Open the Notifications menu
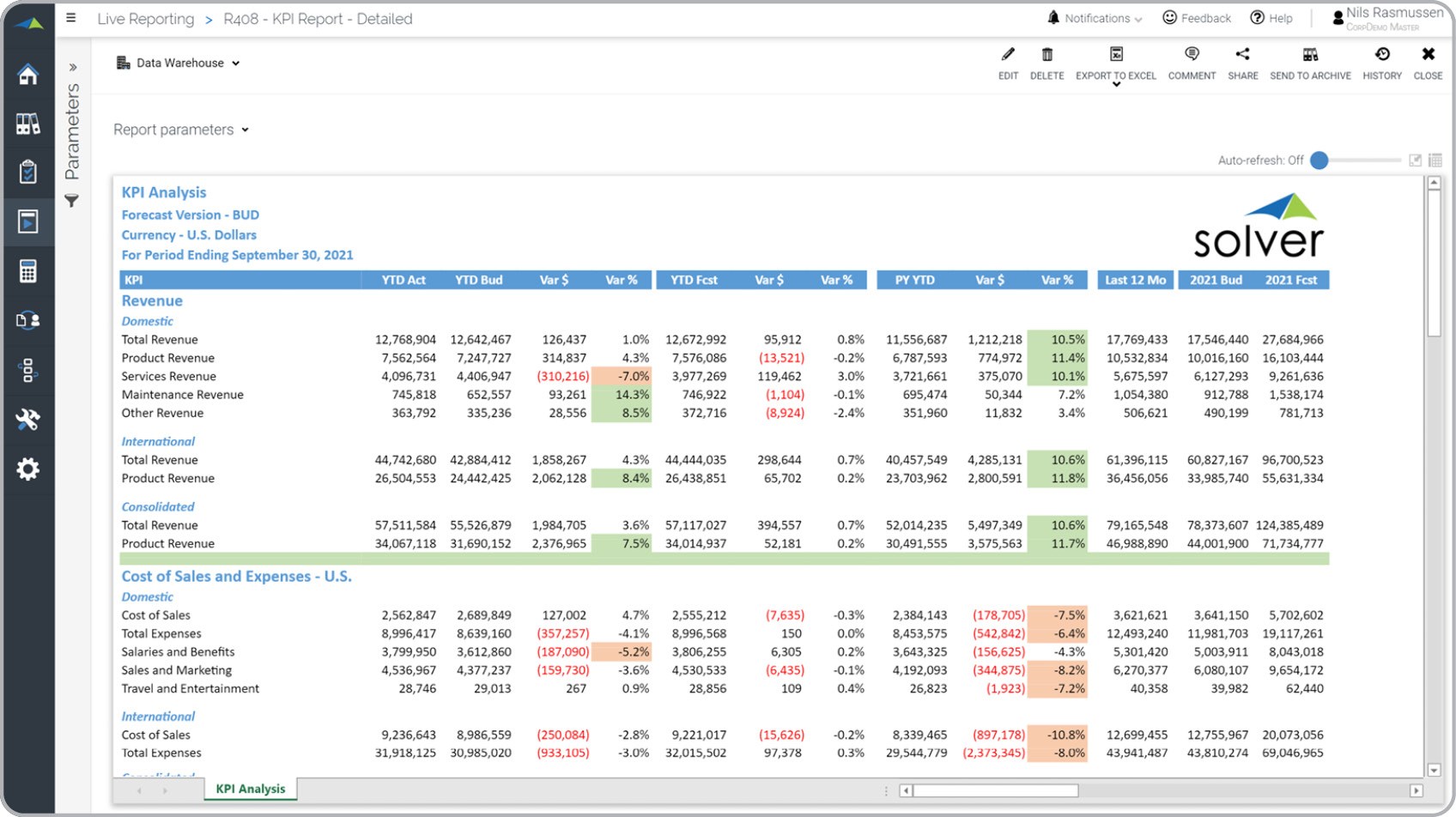Image resolution: width=1456 pixels, height=817 pixels. point(1095,18)
